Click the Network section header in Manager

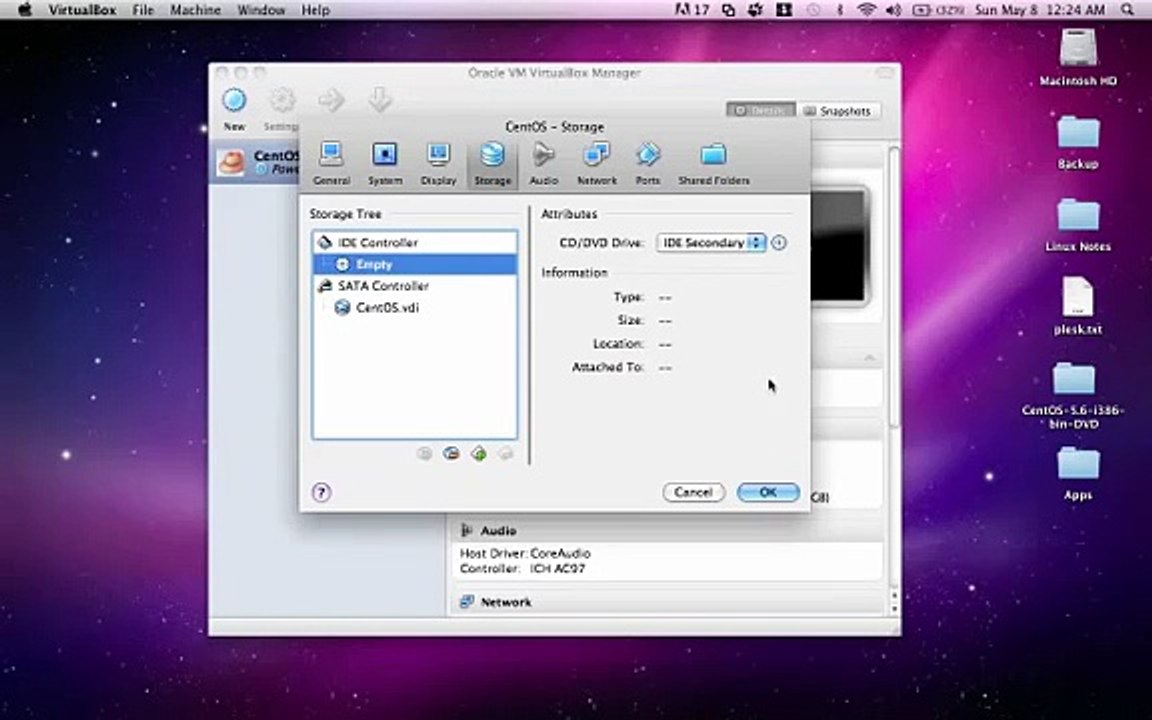pos(505,602)
